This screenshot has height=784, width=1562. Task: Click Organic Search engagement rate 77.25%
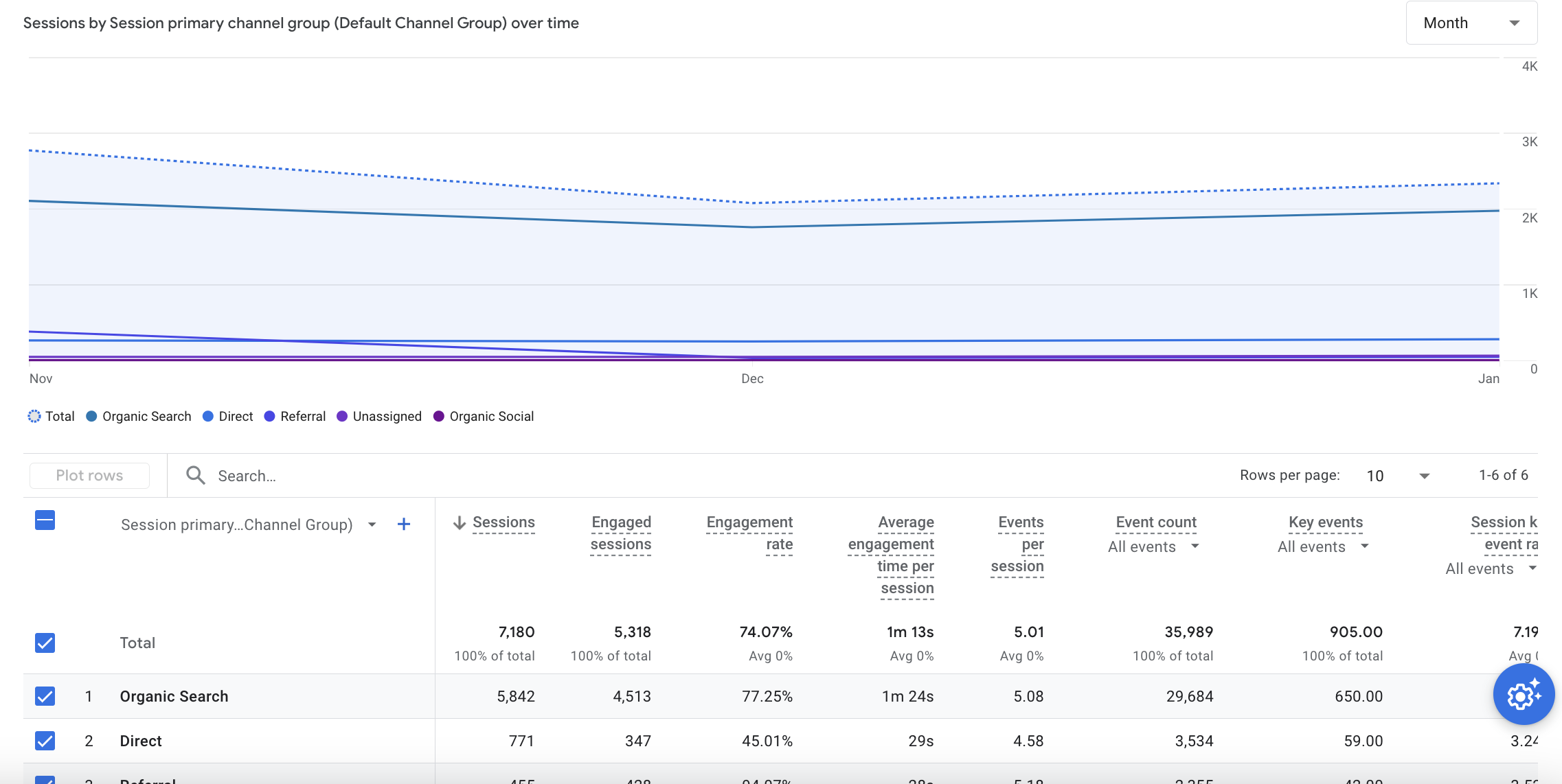(x=767, y=696)
